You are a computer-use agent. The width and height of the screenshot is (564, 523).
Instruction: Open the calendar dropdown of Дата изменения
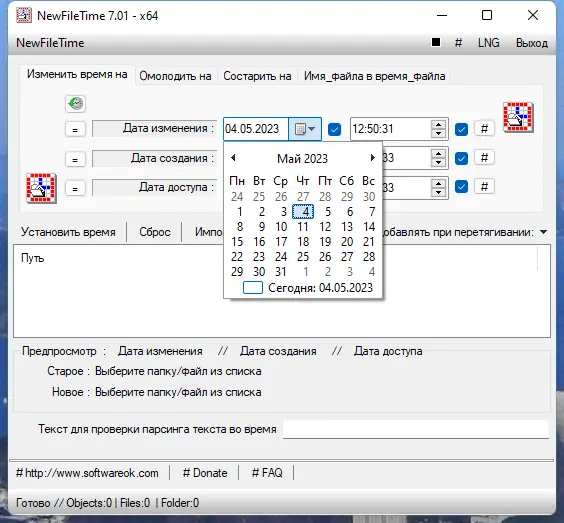coord(305,129)
